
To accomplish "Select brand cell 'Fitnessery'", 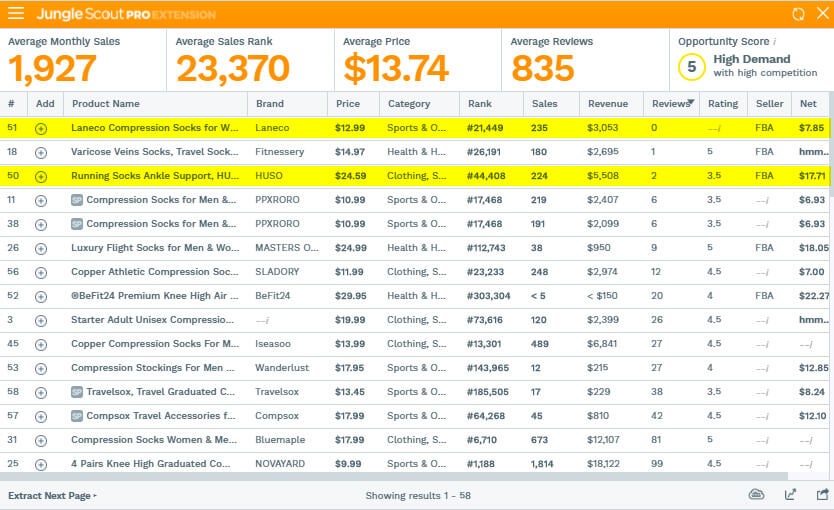I will pos(279,152).
